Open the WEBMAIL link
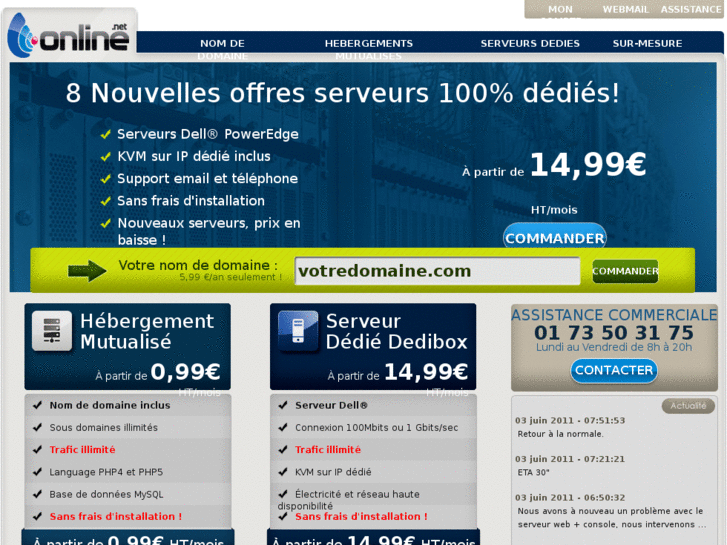The height and width of the screenshot is (545, 727). pyautogui.click(x=625, y=9)
